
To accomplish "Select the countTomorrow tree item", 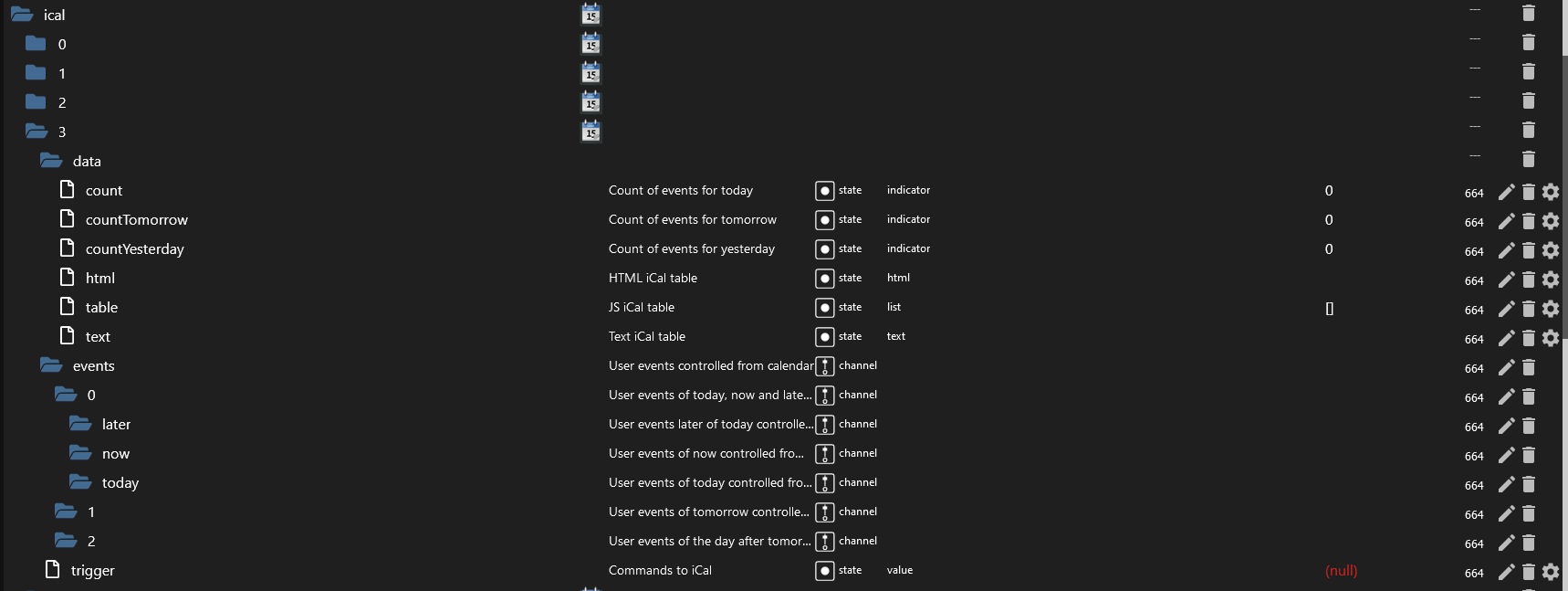I will [x=136, y=219].
